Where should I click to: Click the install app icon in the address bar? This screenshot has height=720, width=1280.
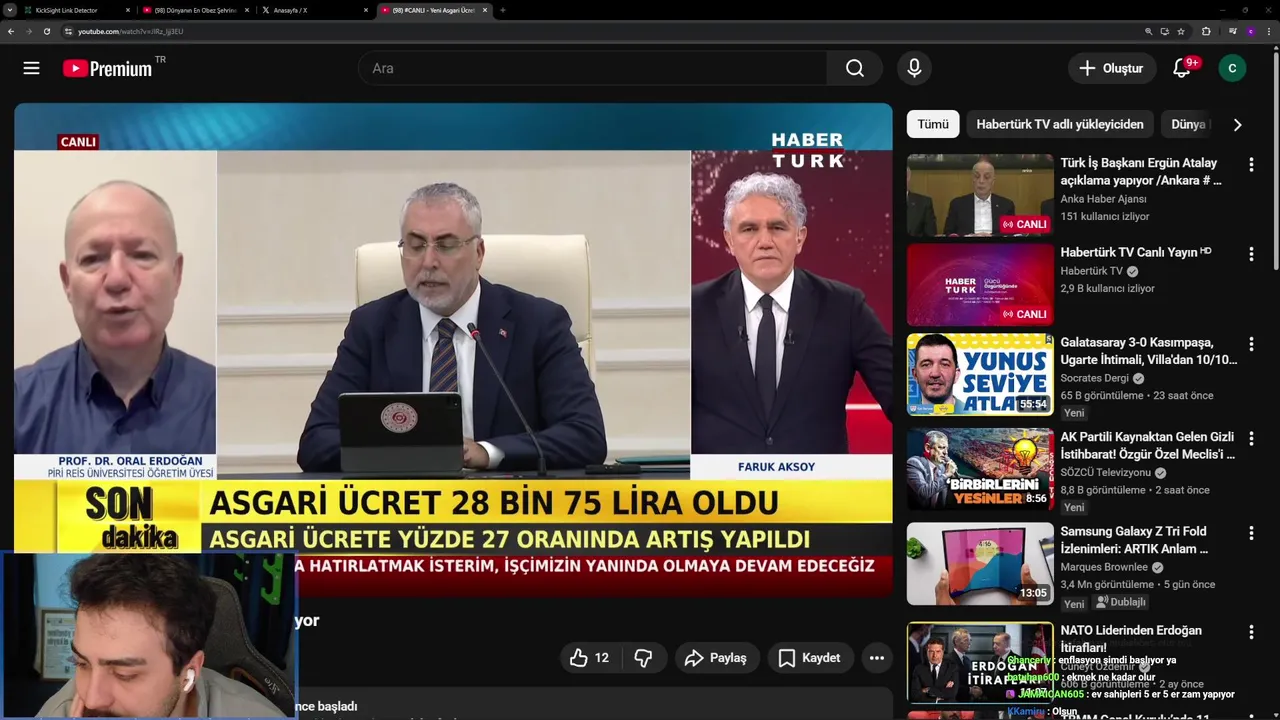[1164, 31]
